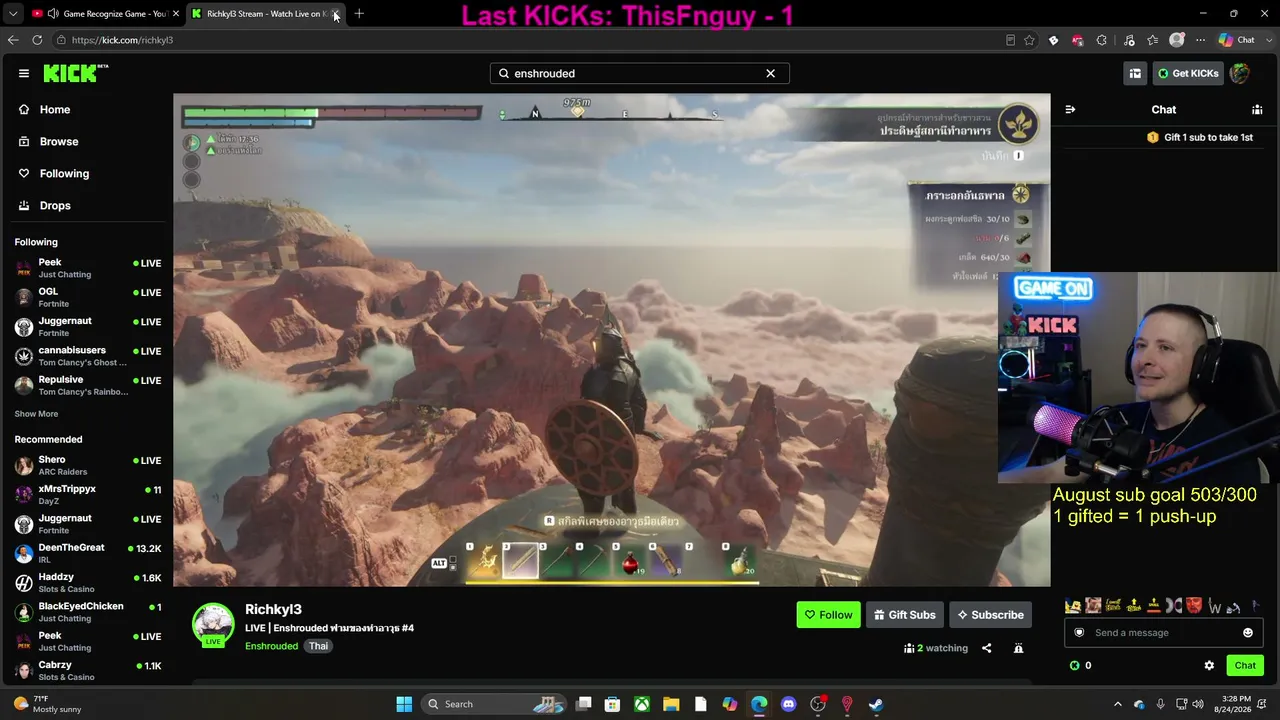Show the chat viewers list
The width and height of the screenshot is (1280, 720).
pyautogui.click(x=1257, y=110)
